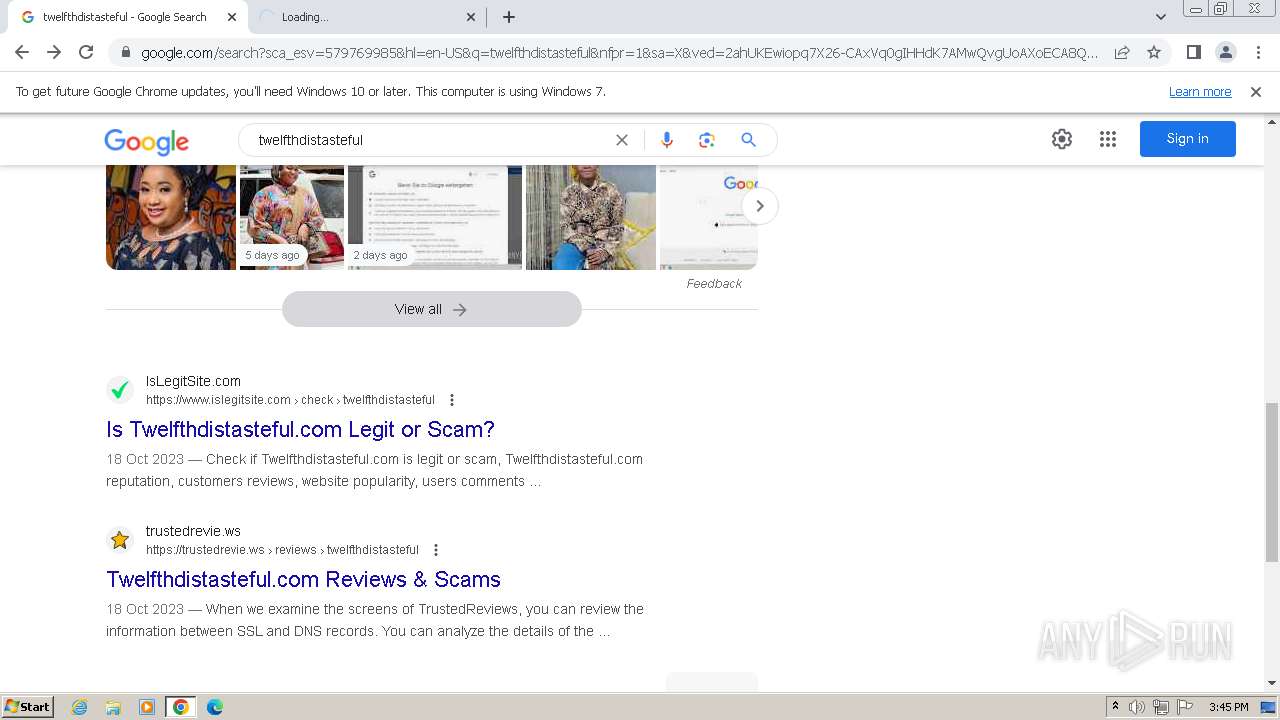Screen dimensions: 1280x720
Task: Open more options for trustedrevie.ws result
Action: 436,550
